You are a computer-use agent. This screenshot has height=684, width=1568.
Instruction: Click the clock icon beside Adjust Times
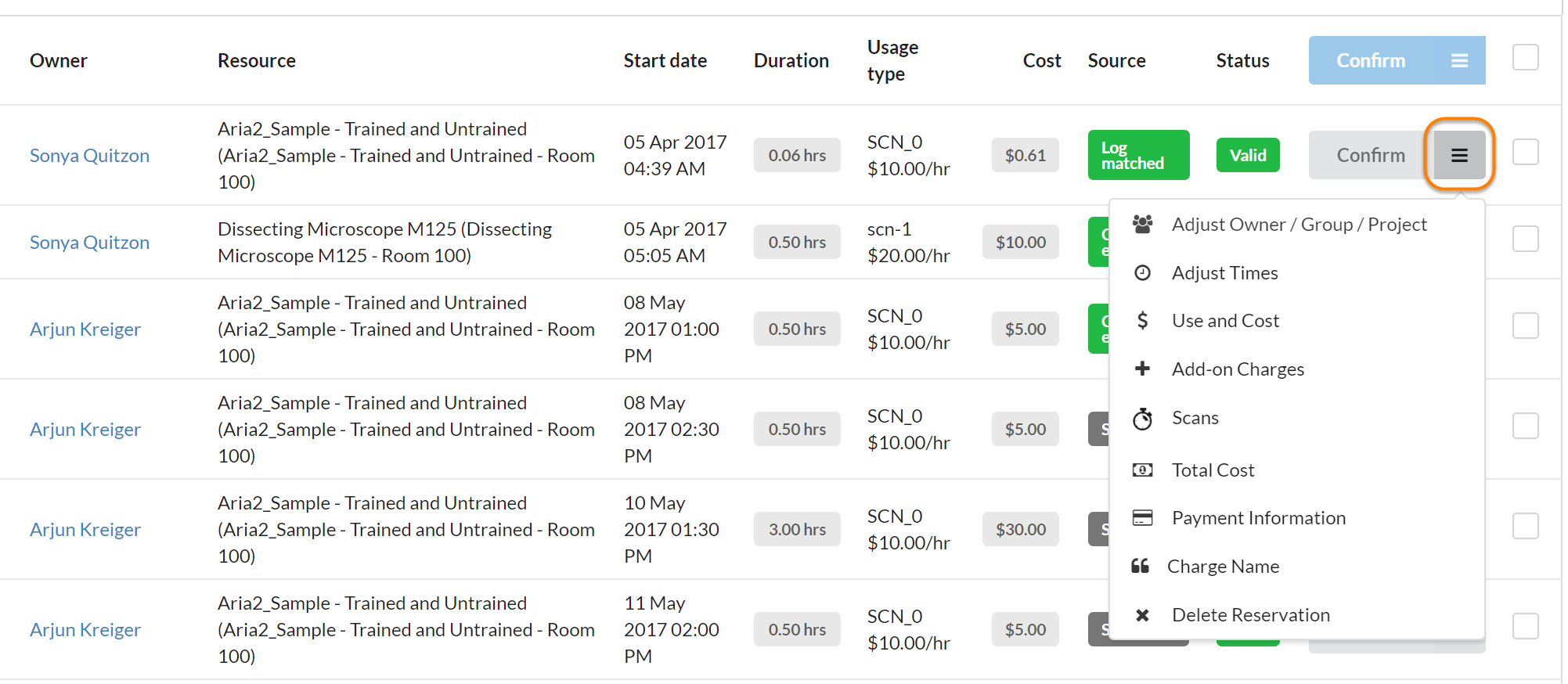[x=1142, y=273]
